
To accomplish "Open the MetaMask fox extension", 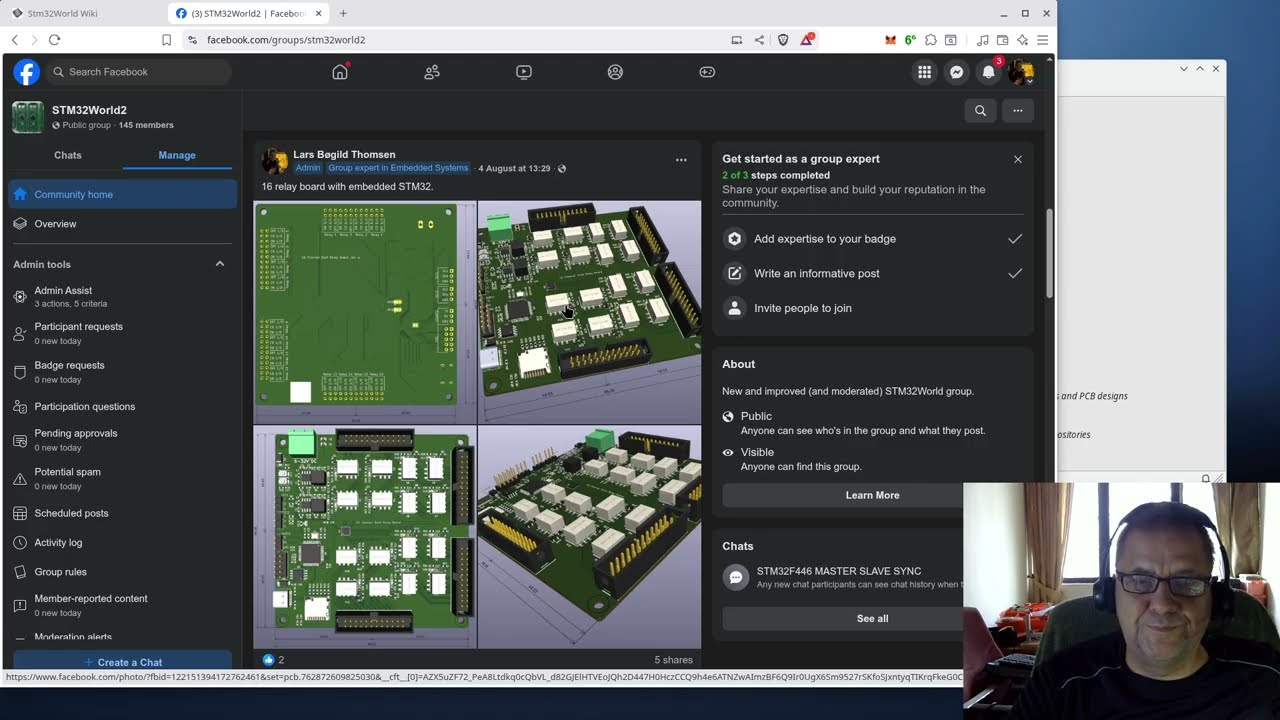I will [x=890, y=40].
